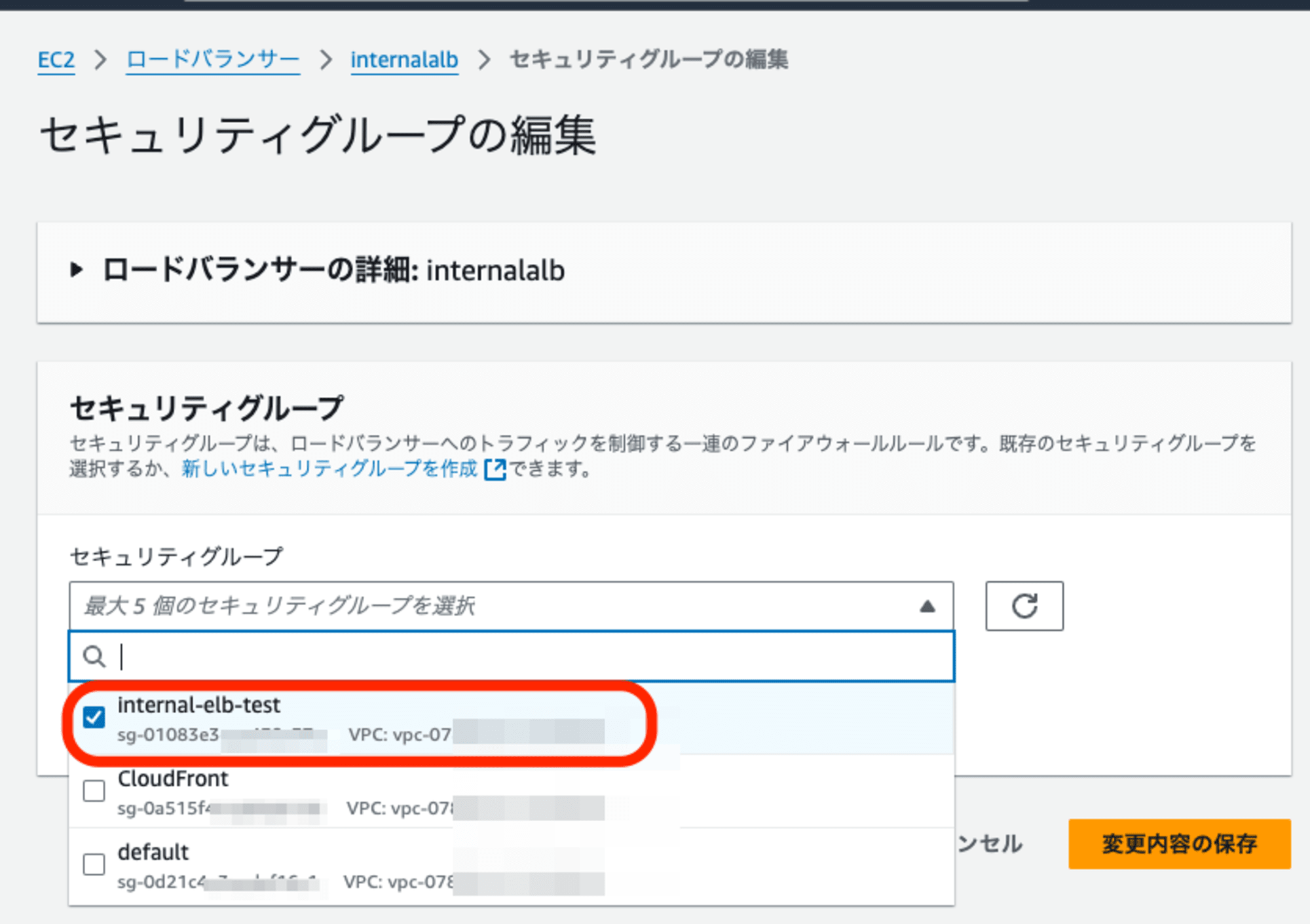Screen dimensions: 1310x924
Task: Select the internal-elb-test option name
Action: pos(199,705)
